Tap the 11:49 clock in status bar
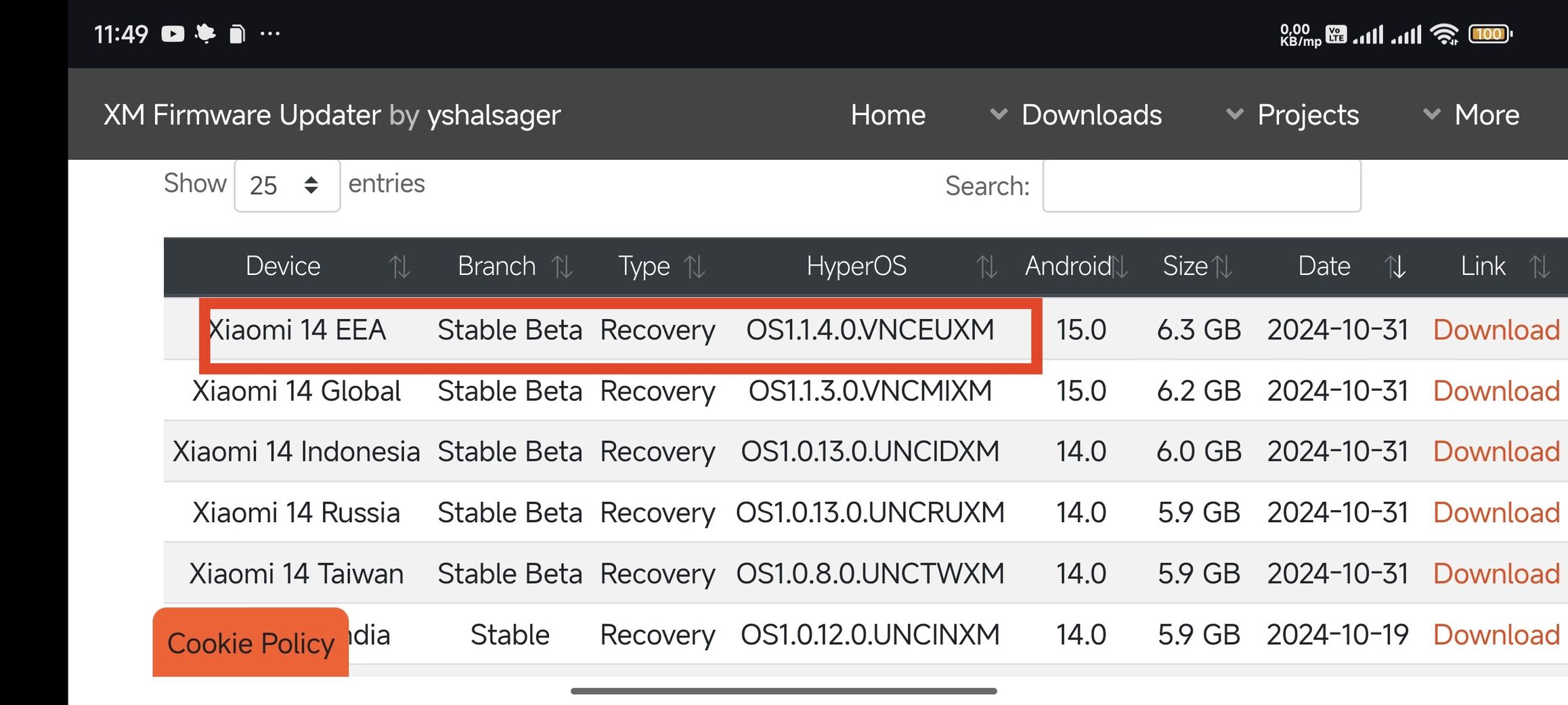Image resolution: width=1568 pixels, height=705 pixels. click(121, 34)
